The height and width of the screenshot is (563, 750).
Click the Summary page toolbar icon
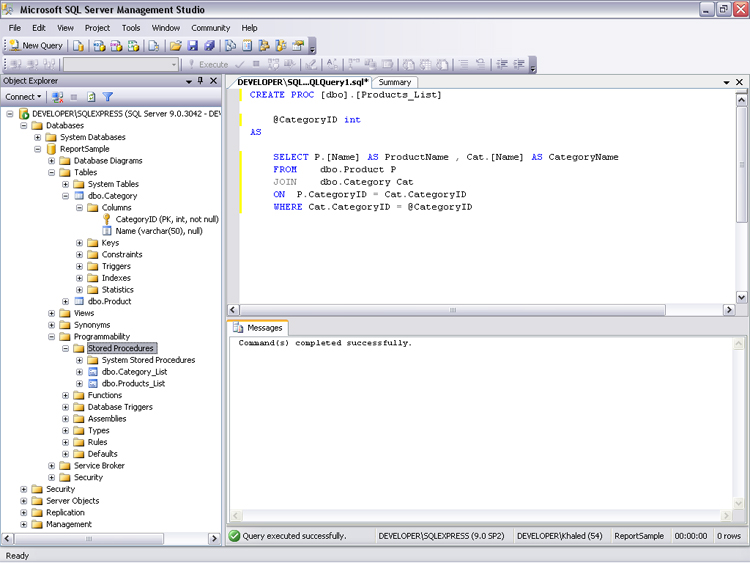247,45
